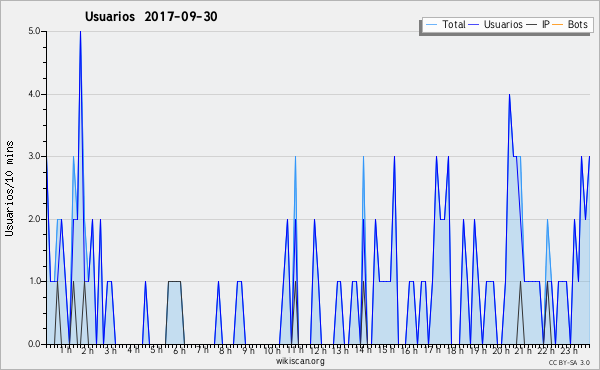The image size is (600, 370).
Task: Click the 0.0 y-axis value
Action: [x=34, y=344]
